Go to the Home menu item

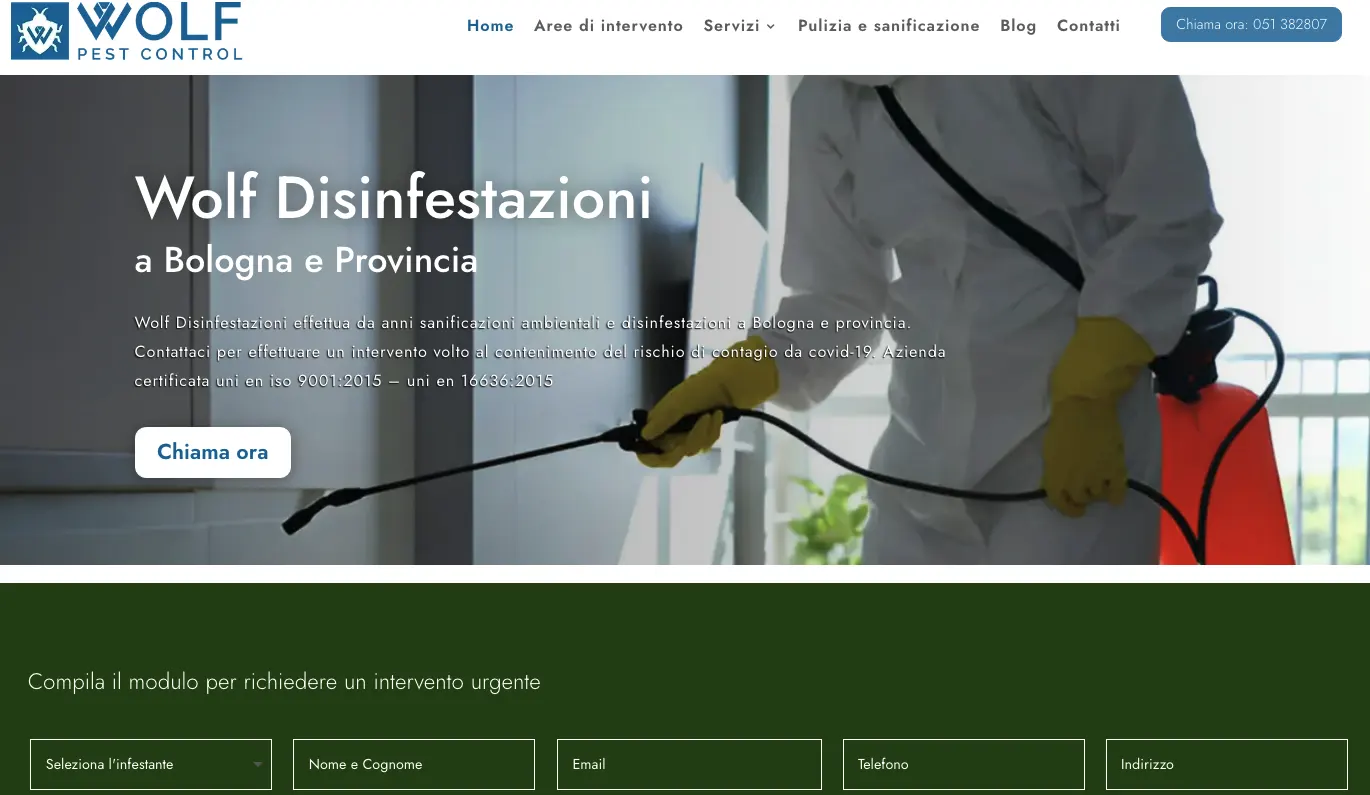[490, 26]
